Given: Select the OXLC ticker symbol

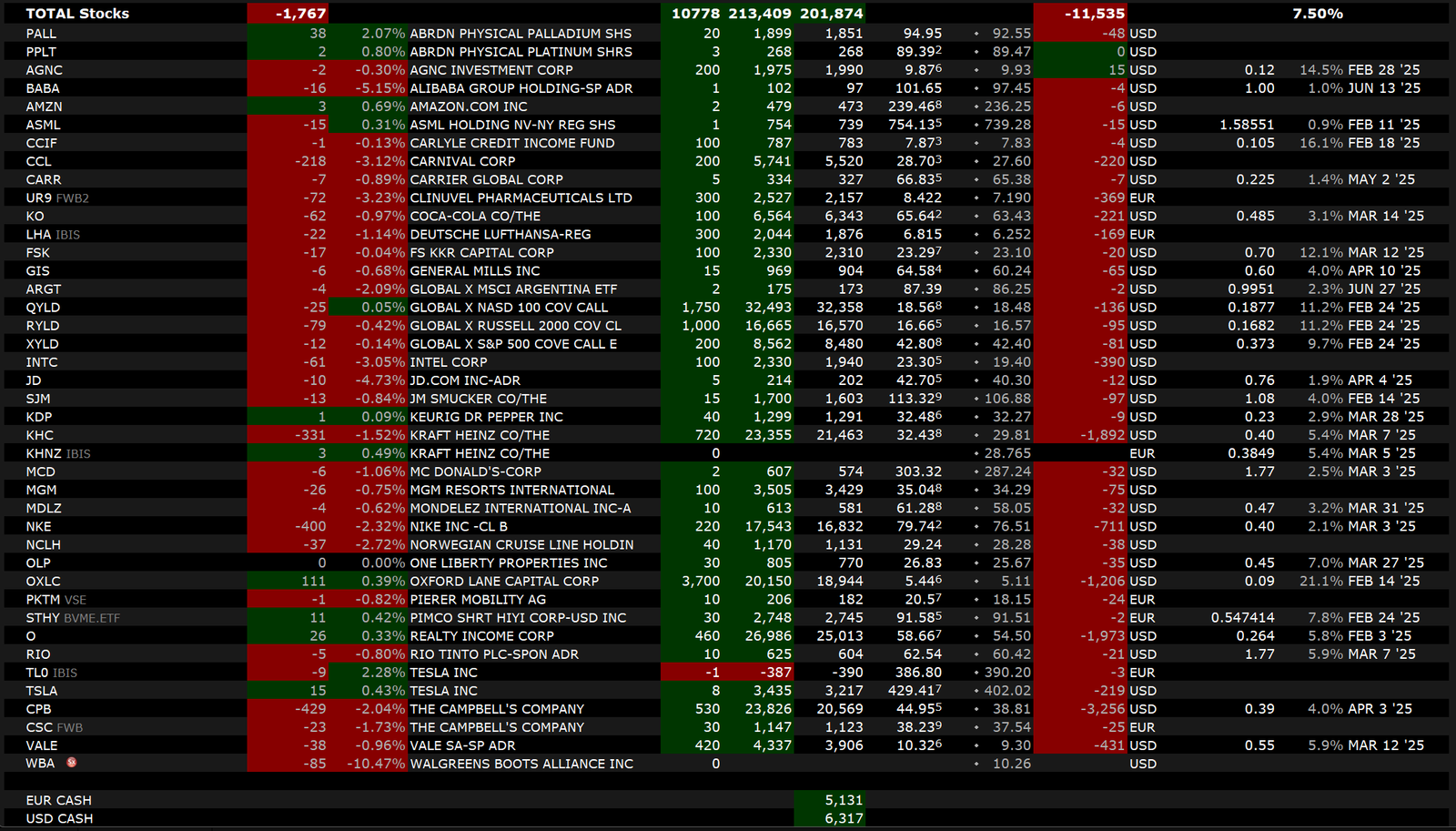Looking at the screenshot, I should tap(44, 581).
